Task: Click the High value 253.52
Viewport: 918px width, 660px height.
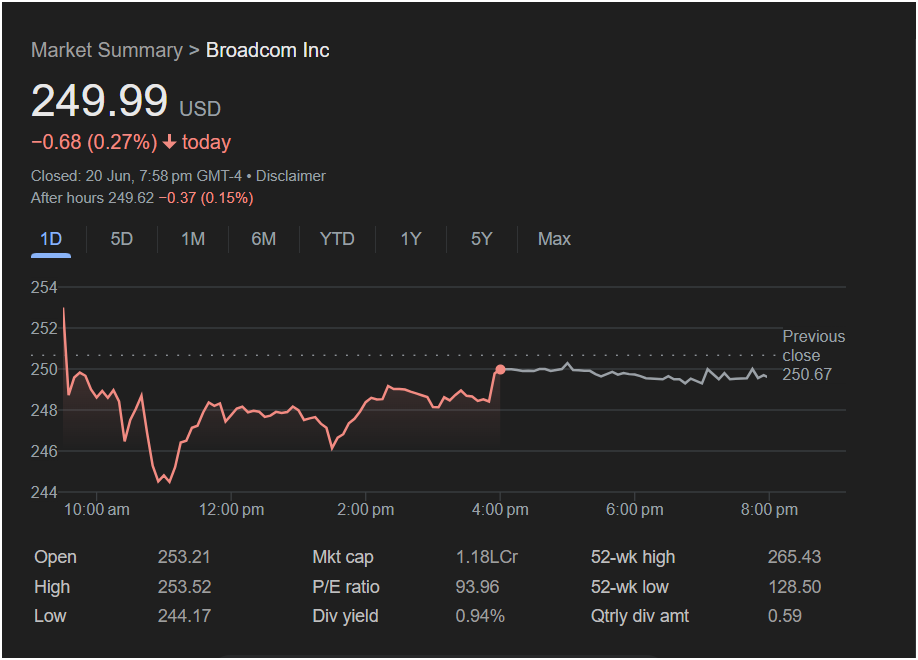Action: (x=184, y=587)
